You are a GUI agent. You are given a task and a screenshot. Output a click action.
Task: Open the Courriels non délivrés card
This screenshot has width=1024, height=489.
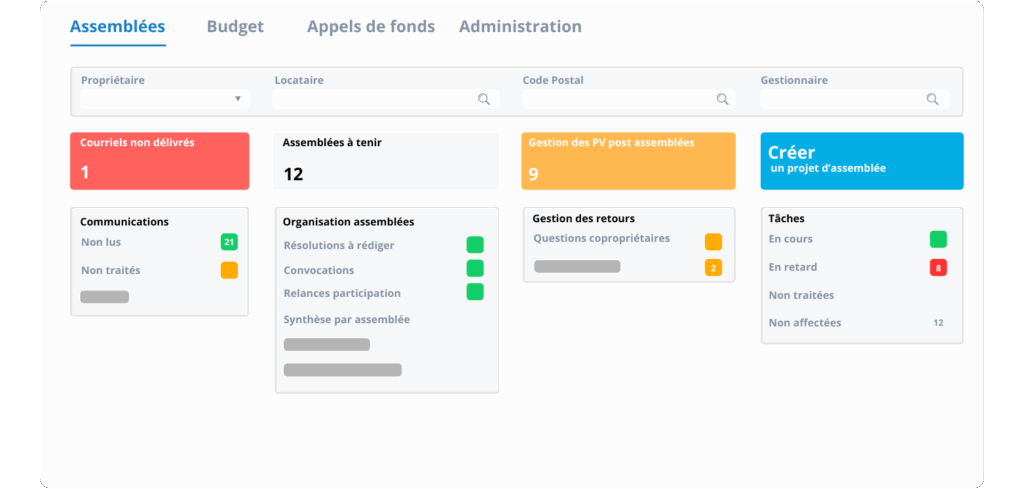coord(159,161)
